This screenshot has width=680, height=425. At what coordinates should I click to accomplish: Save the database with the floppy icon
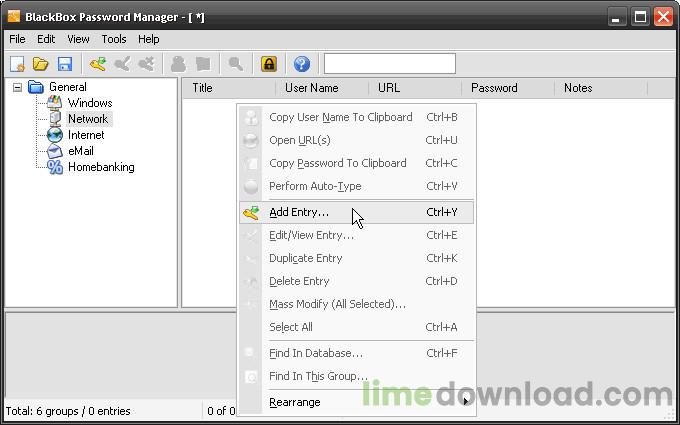coord(65,64)
